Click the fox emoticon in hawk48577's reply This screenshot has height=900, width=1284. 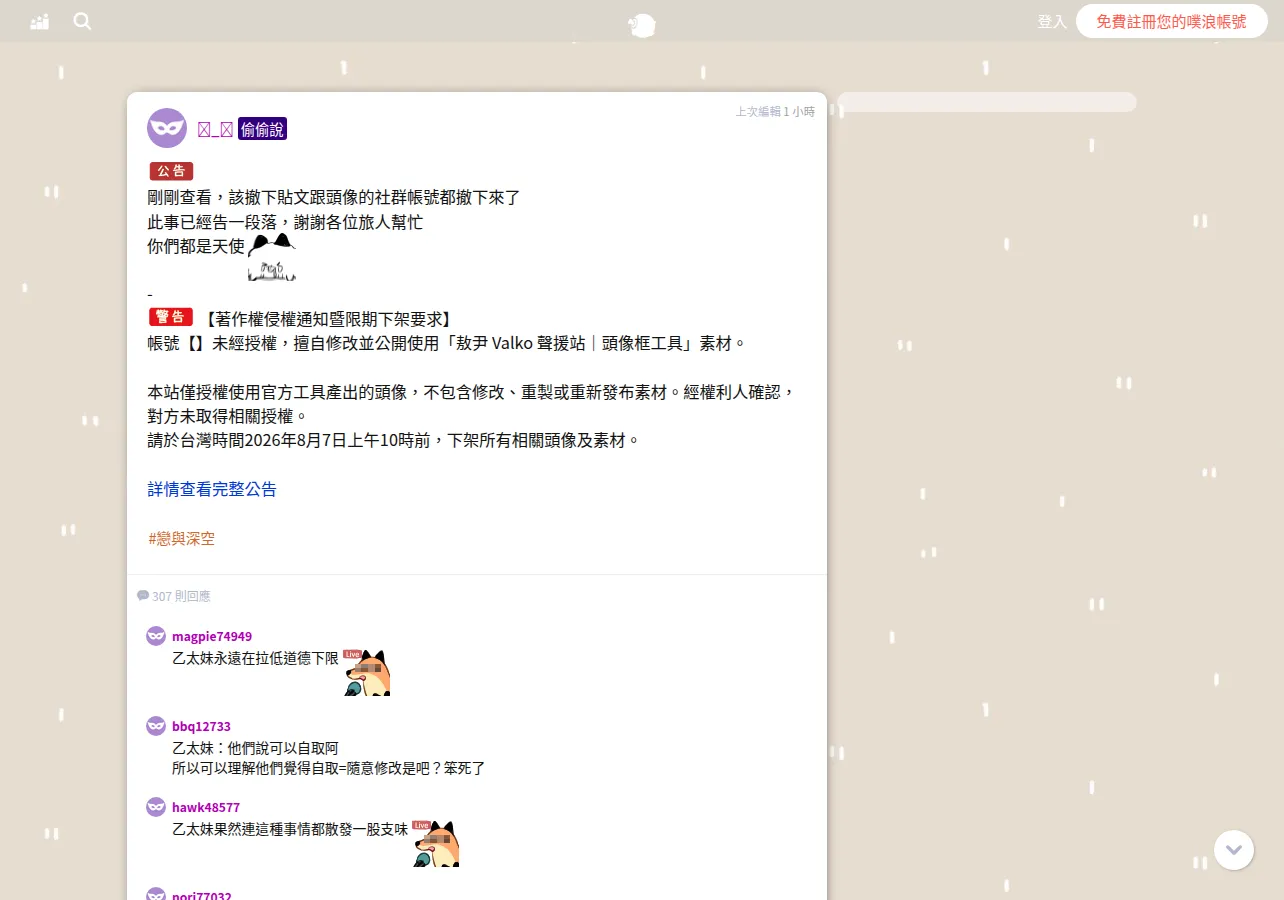pyautogui.click(x=436, y=843)
